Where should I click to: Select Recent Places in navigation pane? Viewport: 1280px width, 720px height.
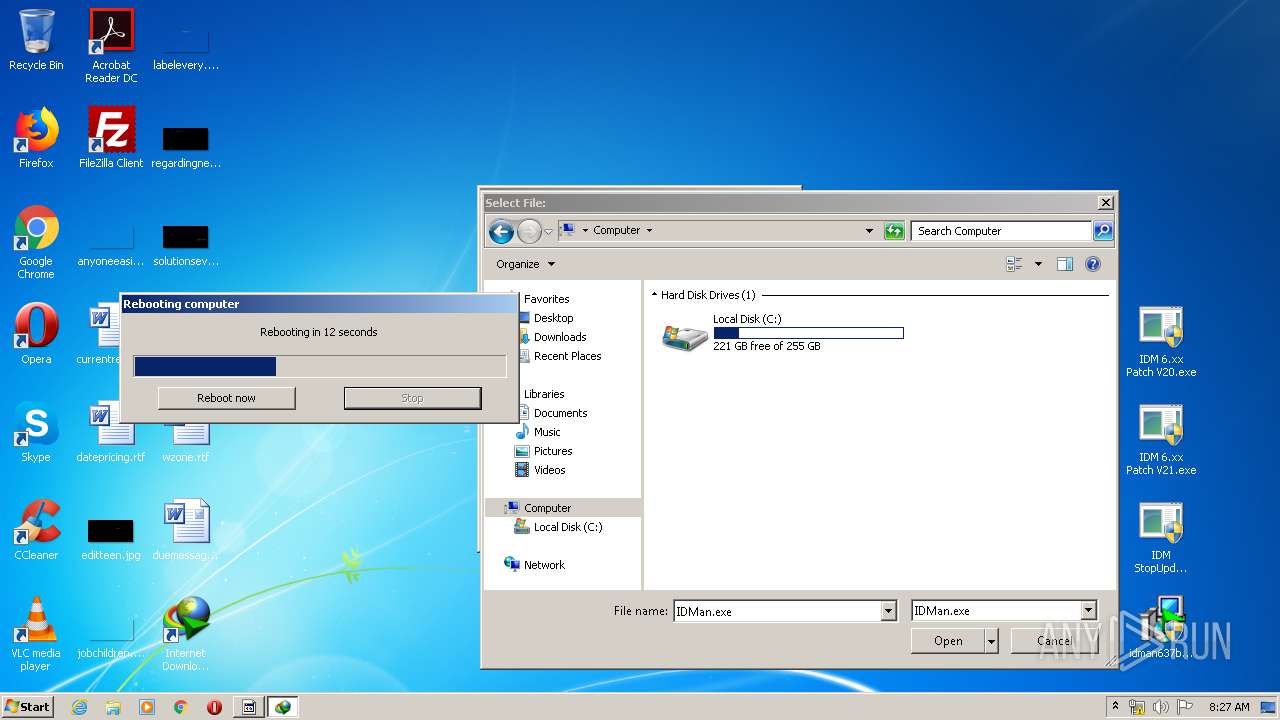click(567, 356)
